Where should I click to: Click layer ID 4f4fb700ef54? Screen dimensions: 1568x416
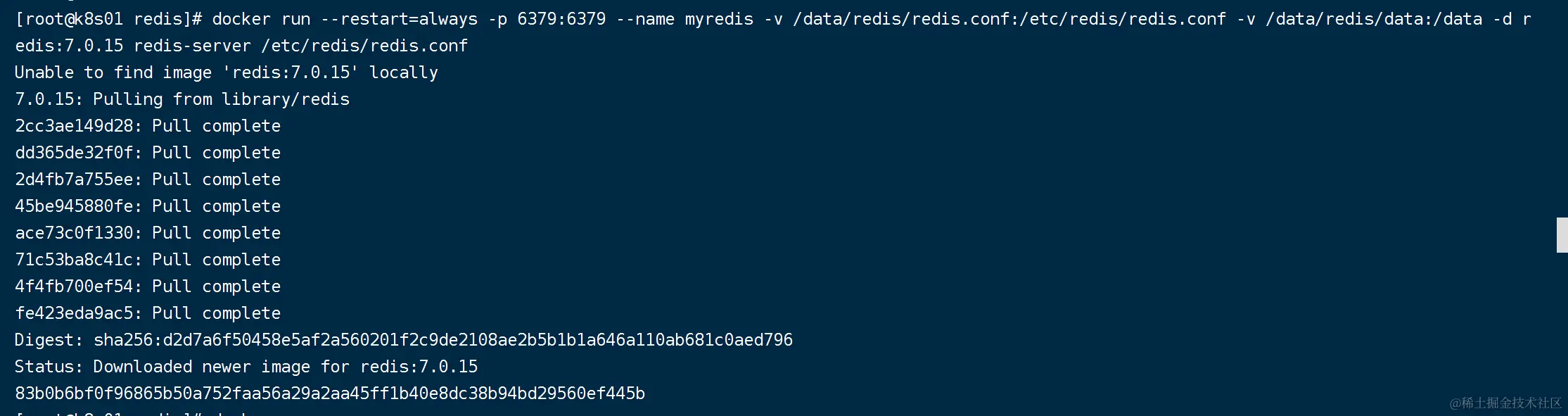tap(74, 286)
